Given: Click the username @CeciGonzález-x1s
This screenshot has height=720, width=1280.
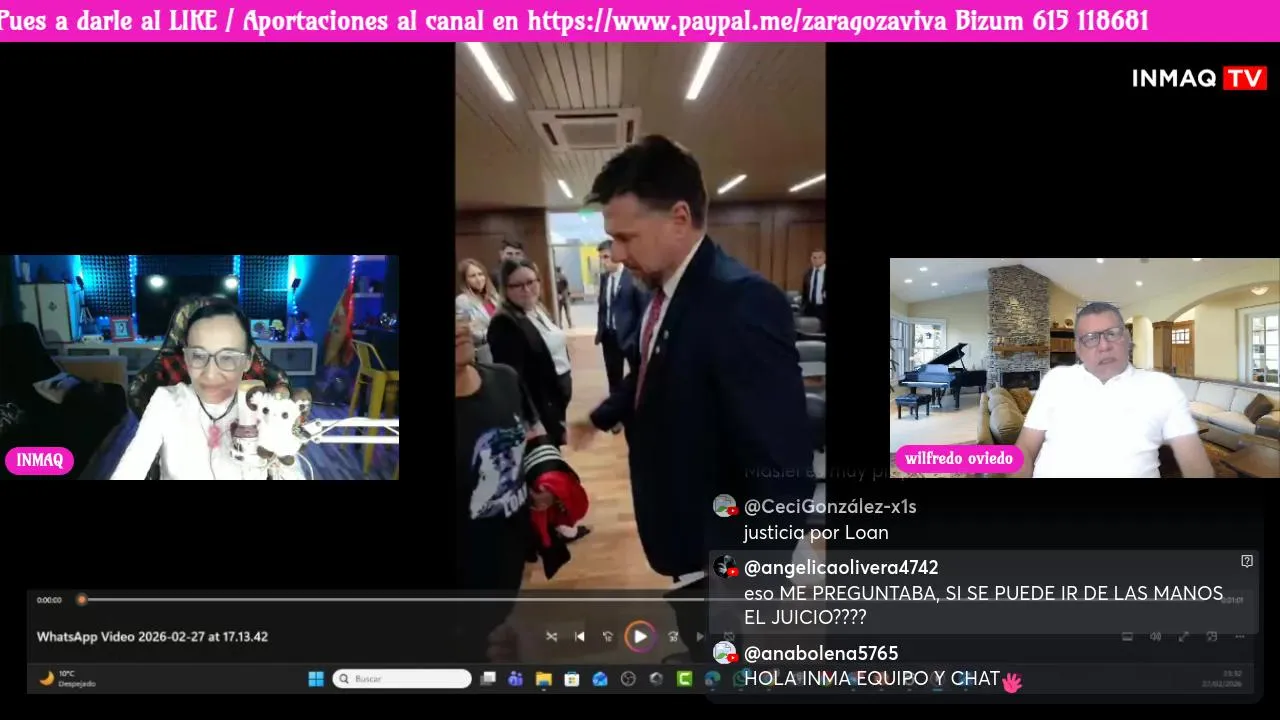Looking at the screenshot, I should click(830, 506).
